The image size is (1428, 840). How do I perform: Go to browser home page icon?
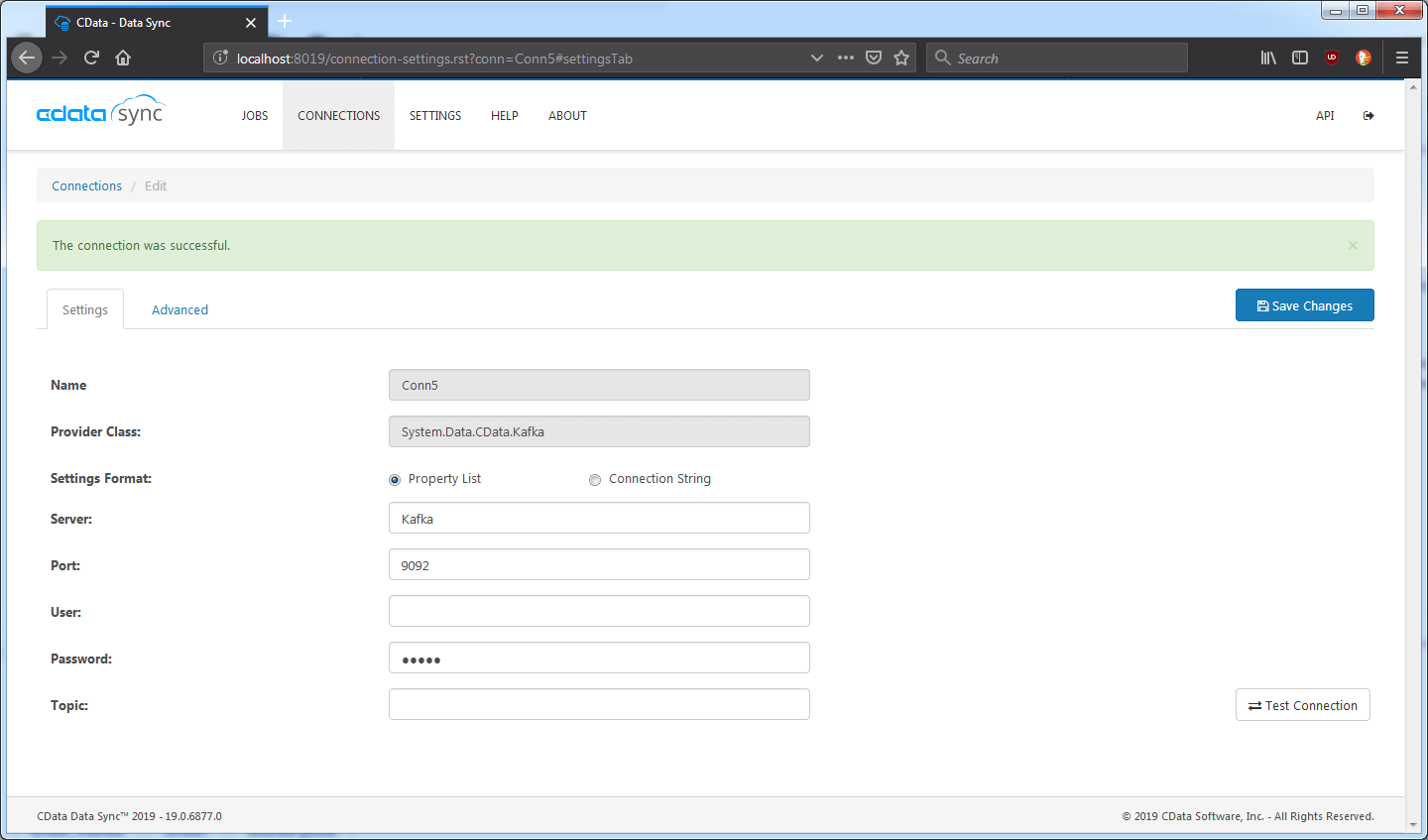[123, 58]
